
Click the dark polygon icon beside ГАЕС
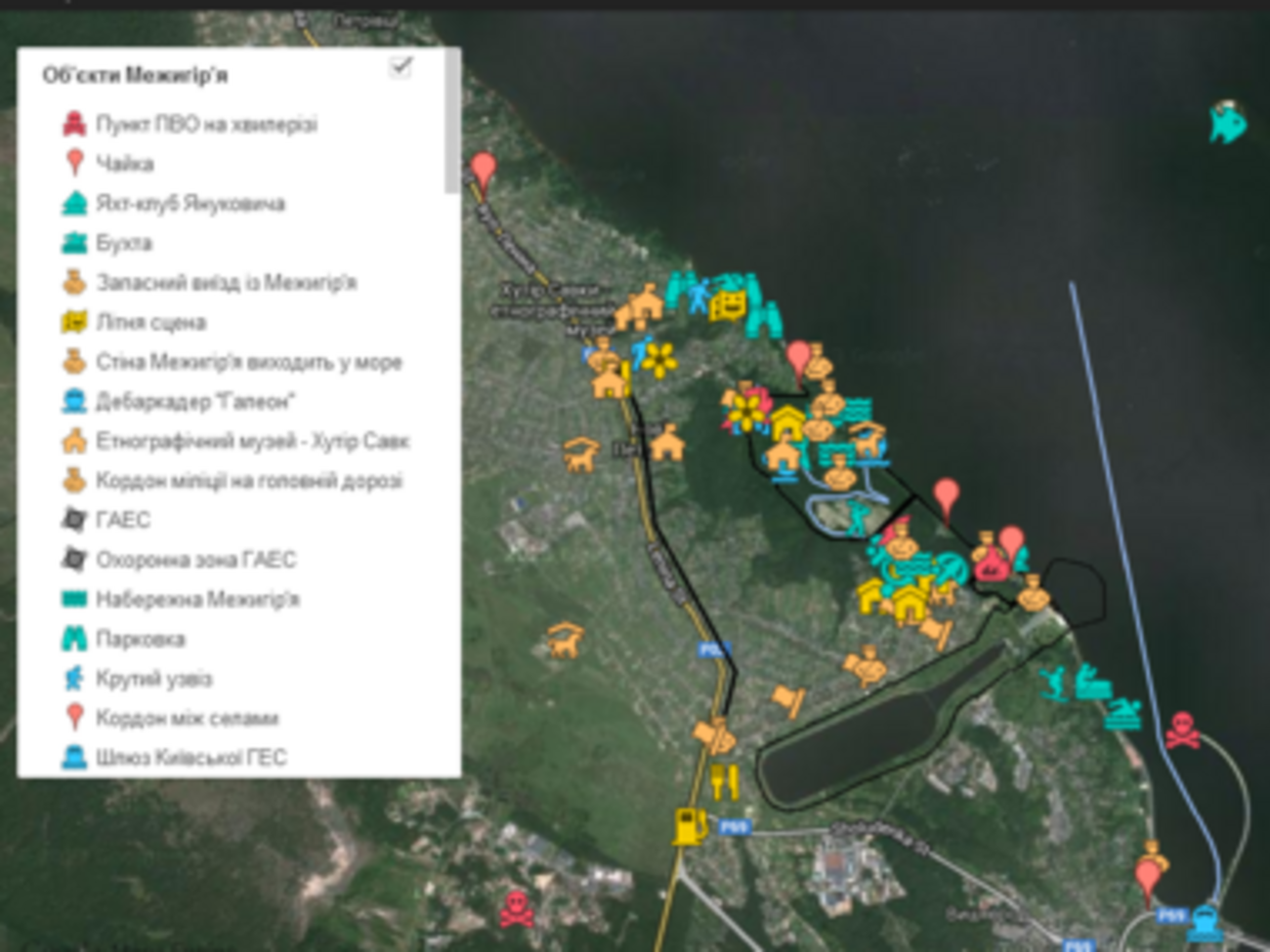click(x=74, y=519)
